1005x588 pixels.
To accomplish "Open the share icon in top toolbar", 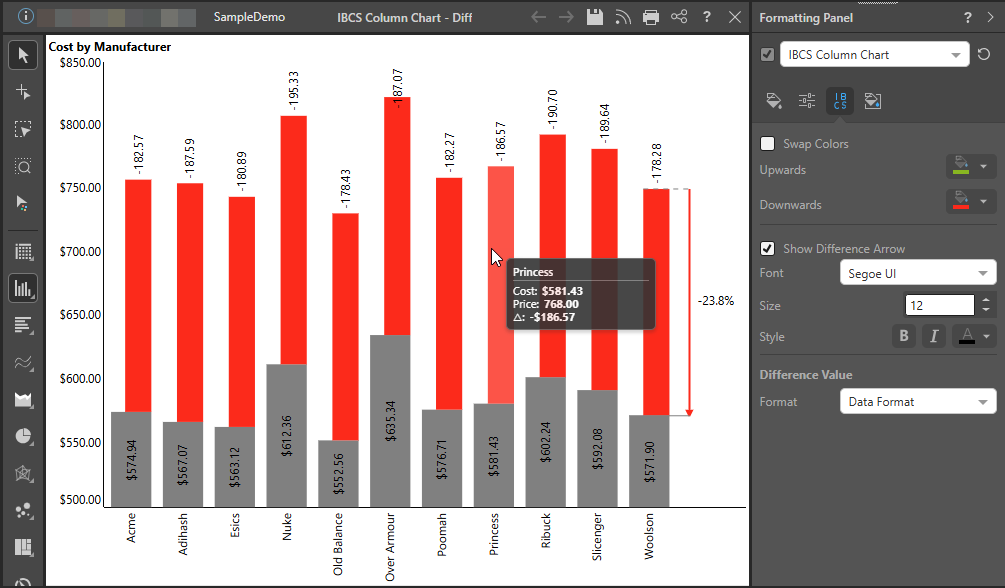I will point(679,17).
